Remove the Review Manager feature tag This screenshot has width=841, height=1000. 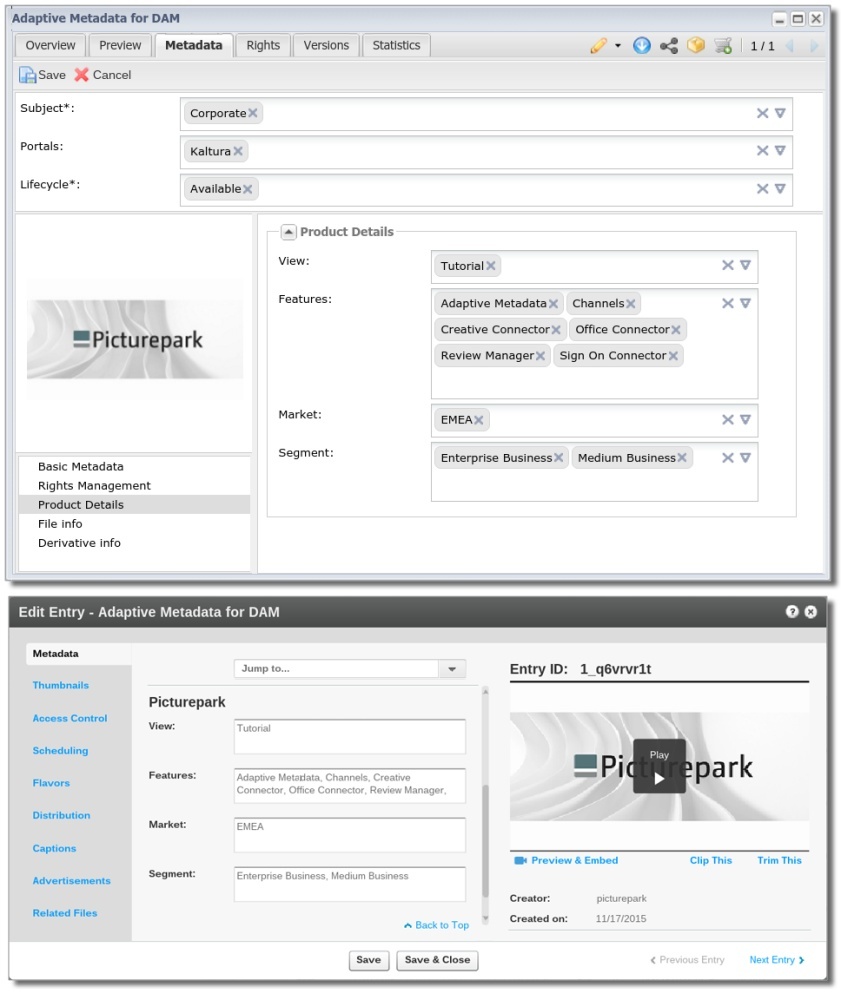[540, 356]
